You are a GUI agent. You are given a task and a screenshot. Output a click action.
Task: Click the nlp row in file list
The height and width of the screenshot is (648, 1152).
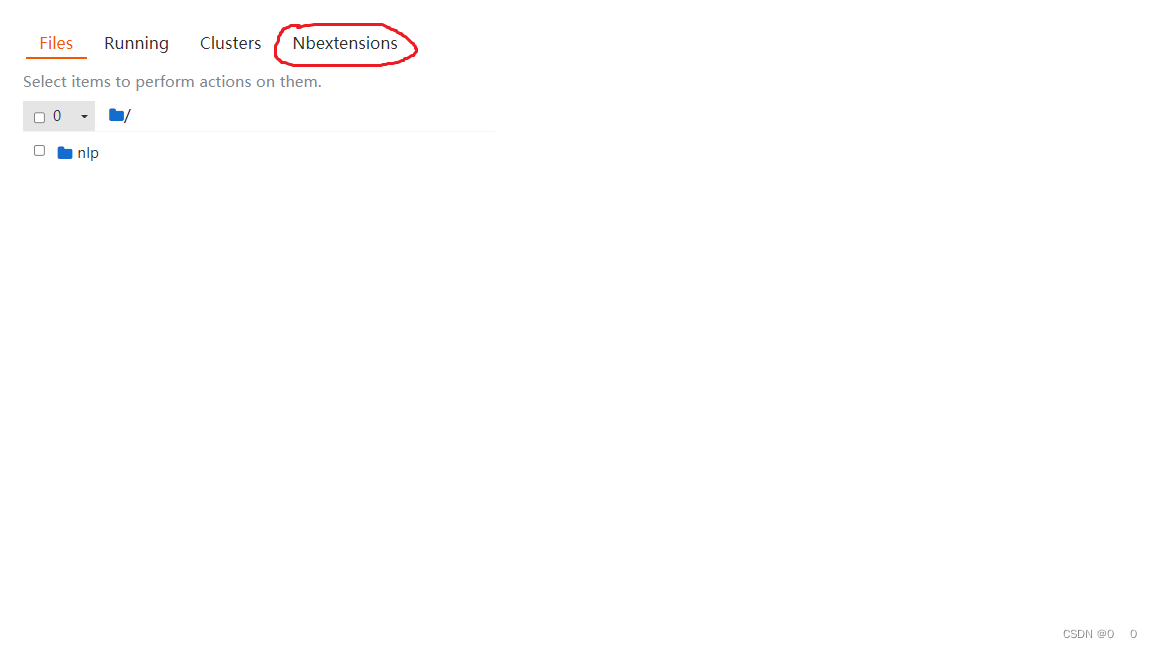click(259, 152)
